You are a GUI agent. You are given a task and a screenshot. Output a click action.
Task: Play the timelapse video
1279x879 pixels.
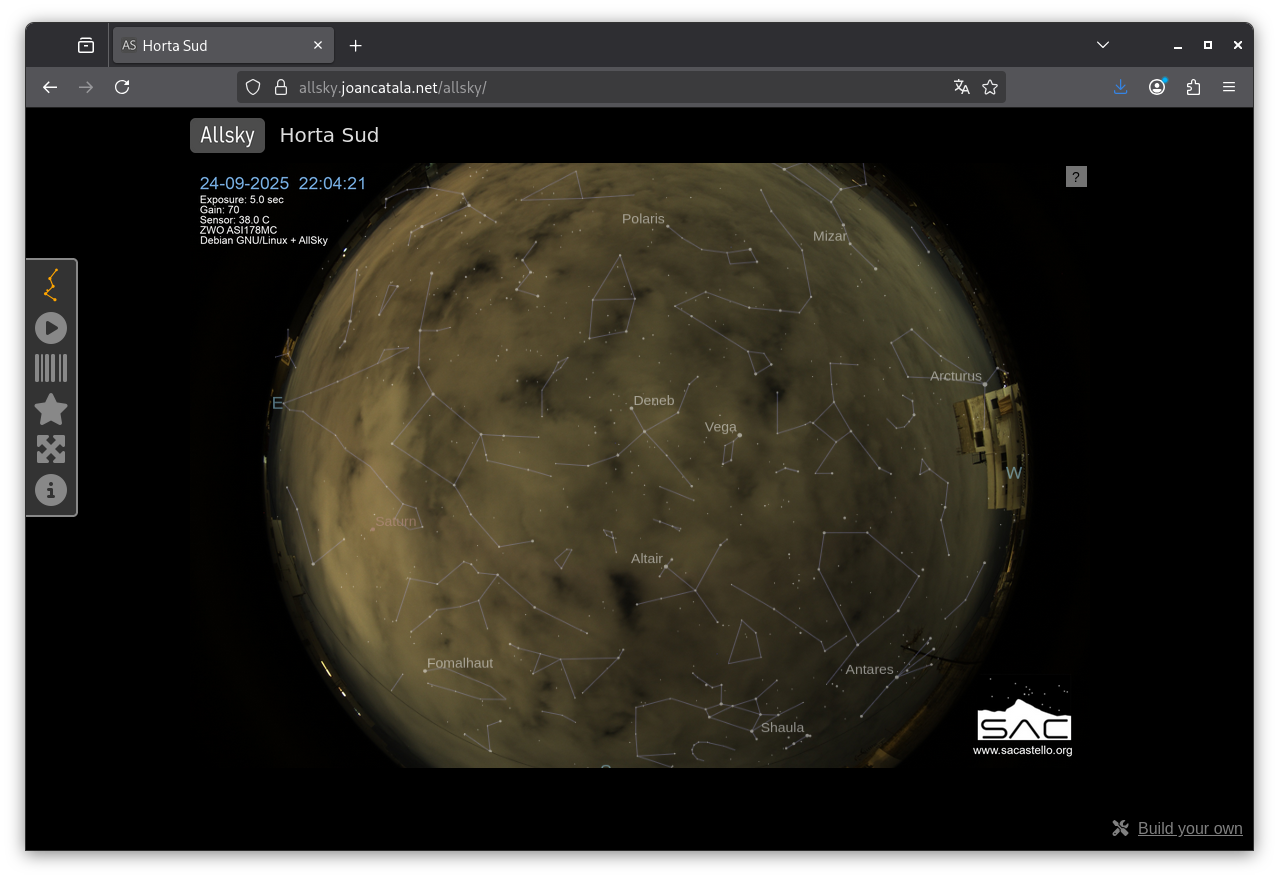(x=51, y=328)
